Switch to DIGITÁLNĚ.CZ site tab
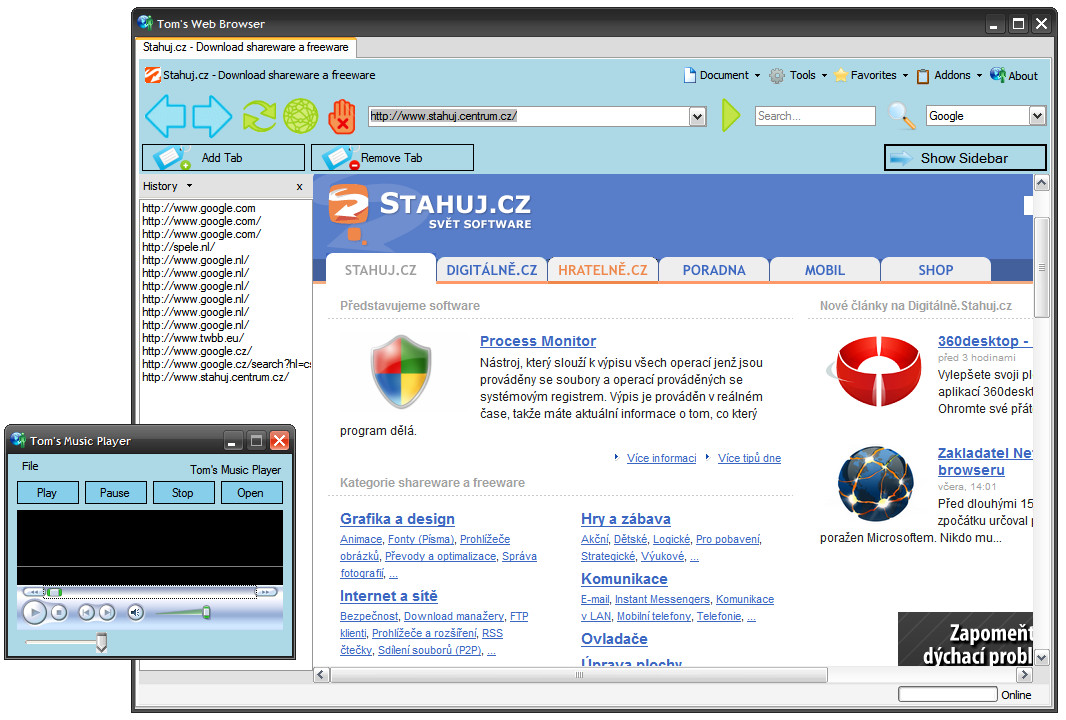1066x720 pixels. pos(492,270)
